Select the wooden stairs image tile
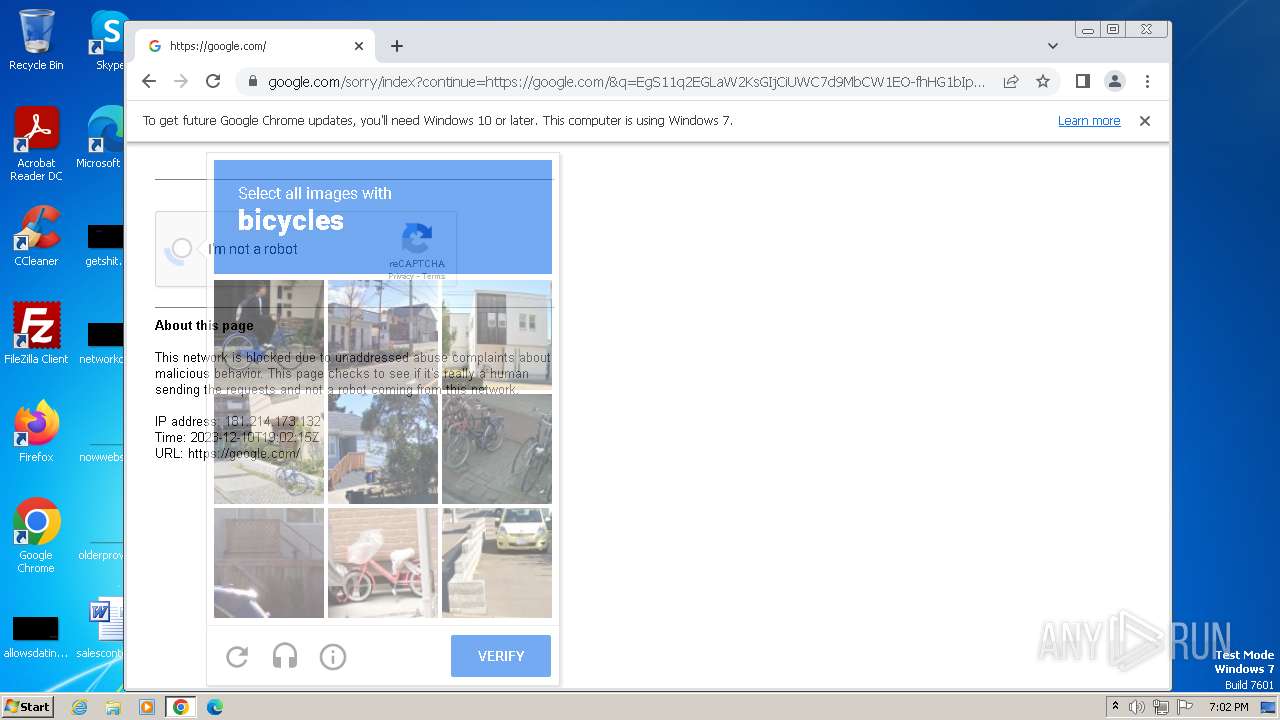 click(269, 563)
